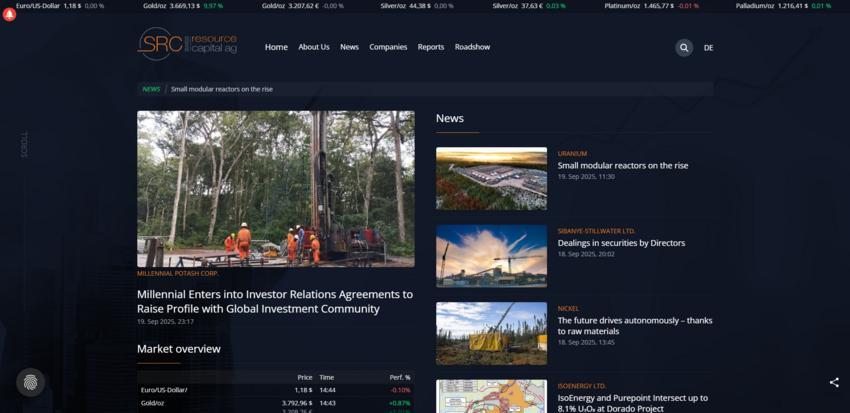This screenshot has height=413, width=850.
Task: Open the share icon at bottom right
Action: pos(834,382)
